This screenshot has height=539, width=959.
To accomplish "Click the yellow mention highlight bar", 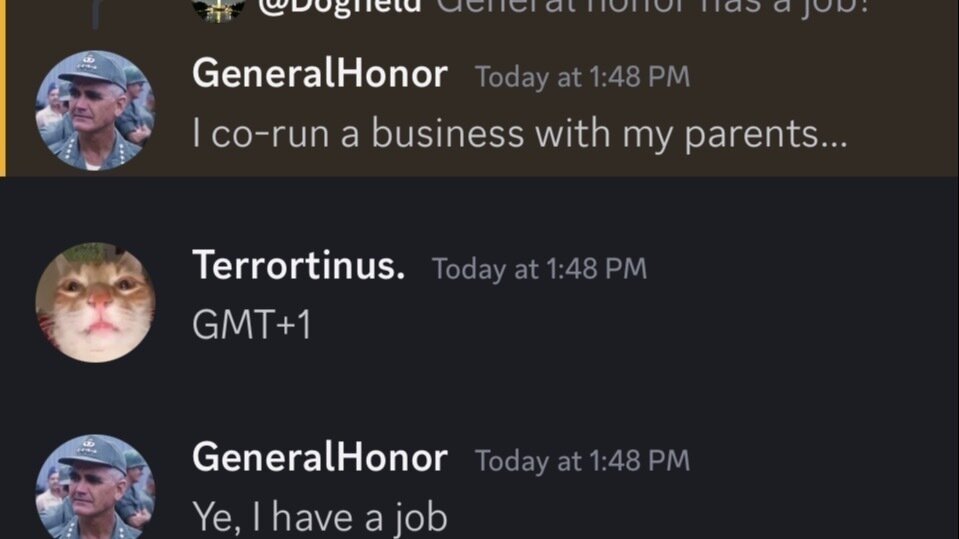I will (3, 88).
